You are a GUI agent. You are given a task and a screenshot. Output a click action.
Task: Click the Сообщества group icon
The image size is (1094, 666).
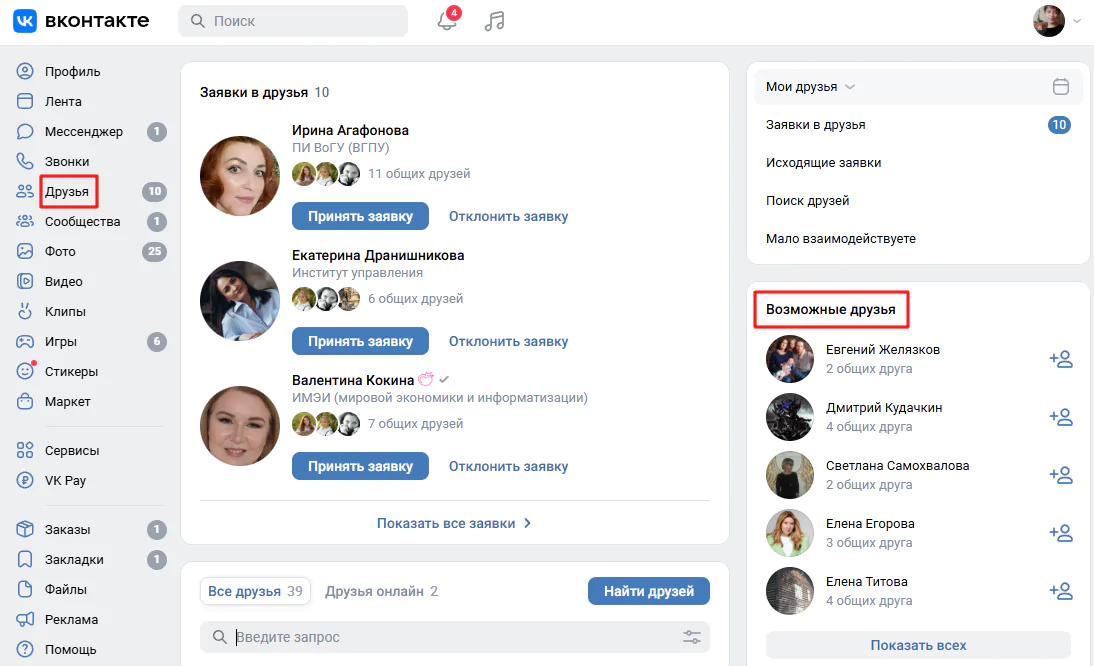coord(25,221)
